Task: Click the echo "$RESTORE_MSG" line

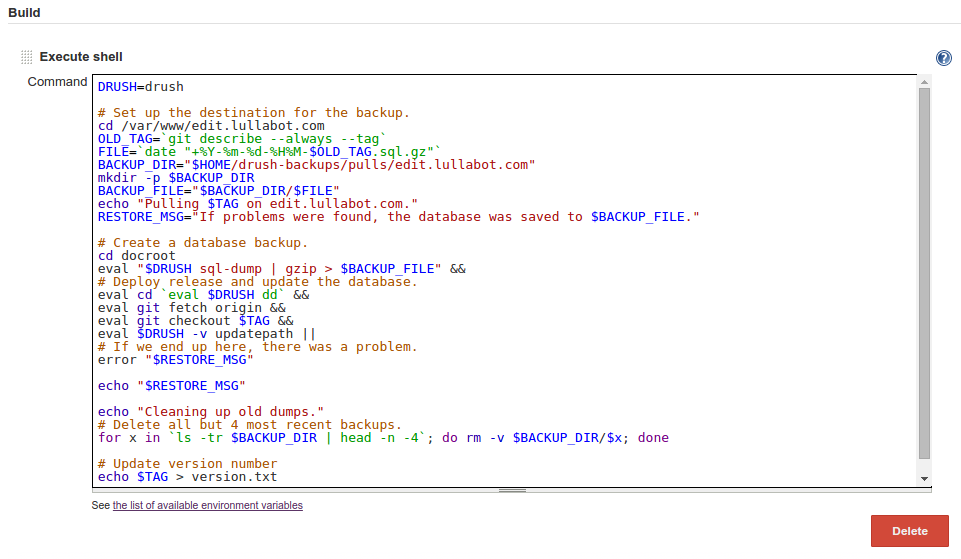Action: tap(172, 386)
